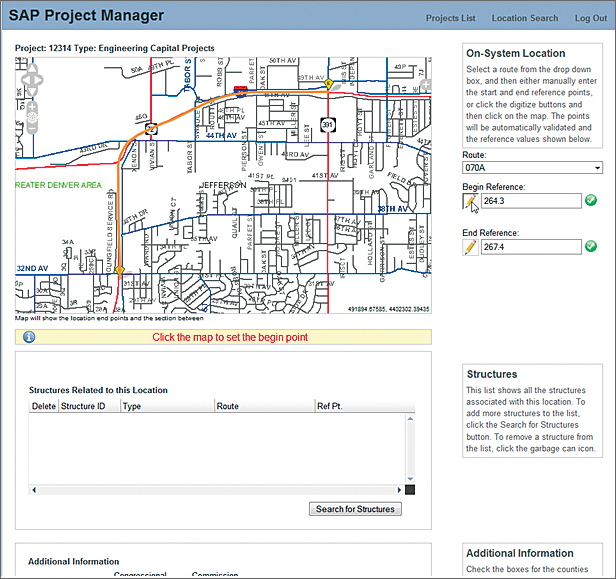This screenshot has height=579, width=616.
Task: Click the structures table horizontal scrollbar left arrow
Action: (34, 490)
